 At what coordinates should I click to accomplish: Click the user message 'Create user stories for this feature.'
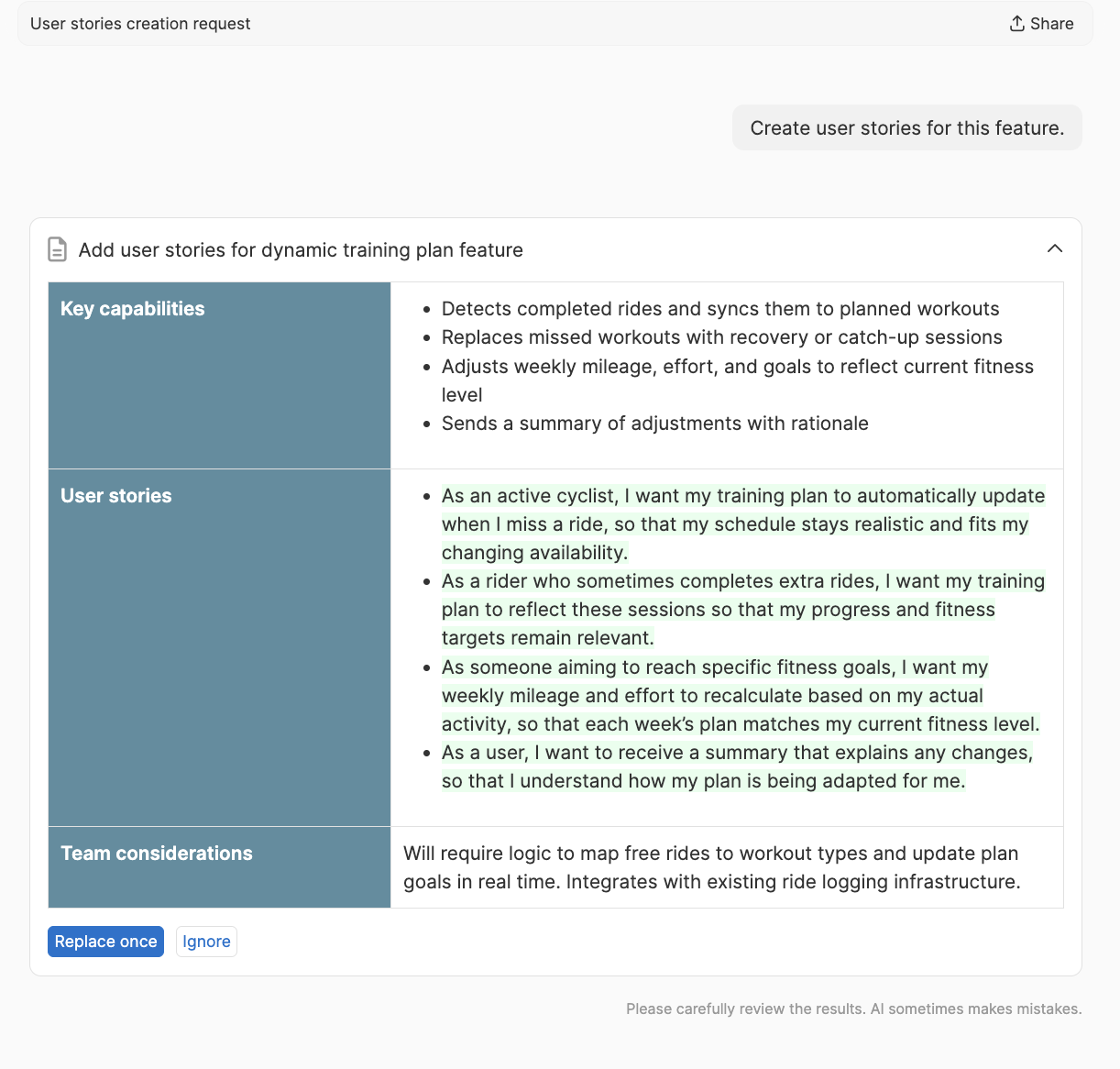[x=906, y=127]
